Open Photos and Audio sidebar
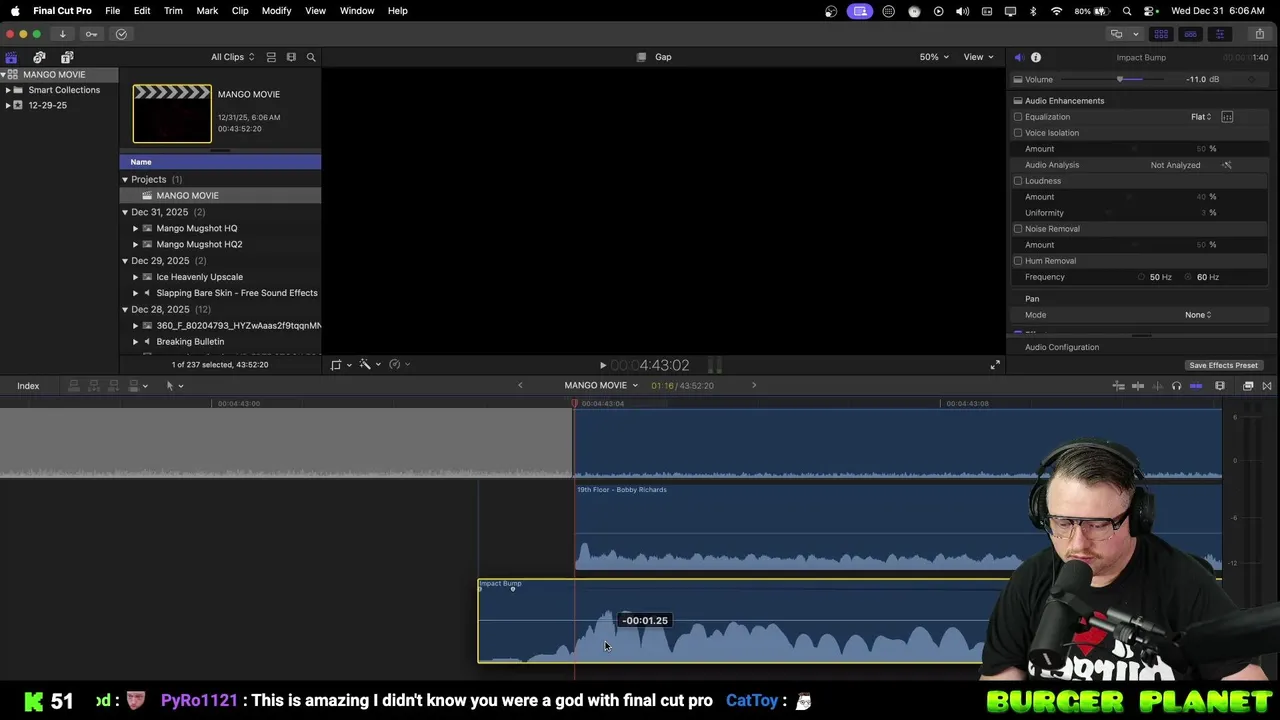Viewport: 1280px width, 720px height. (39, 57)
